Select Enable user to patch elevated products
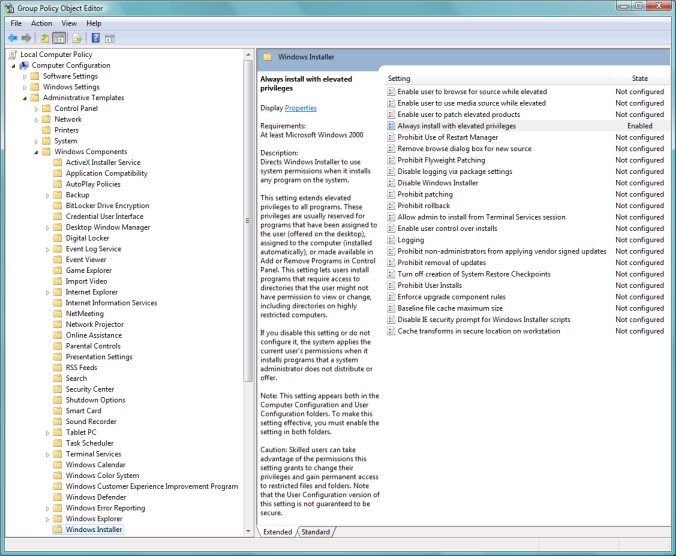 (459, 114)
